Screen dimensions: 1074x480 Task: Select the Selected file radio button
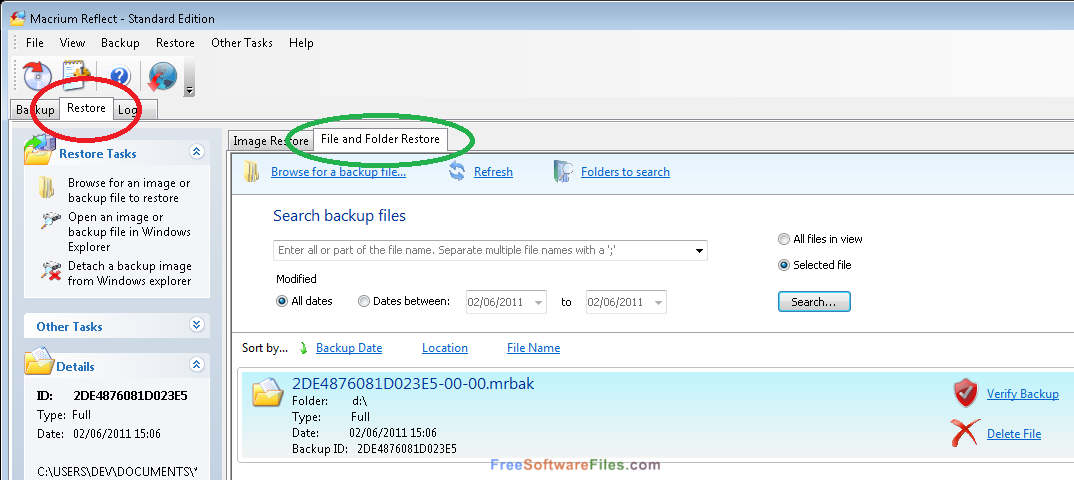pos(784,265)
